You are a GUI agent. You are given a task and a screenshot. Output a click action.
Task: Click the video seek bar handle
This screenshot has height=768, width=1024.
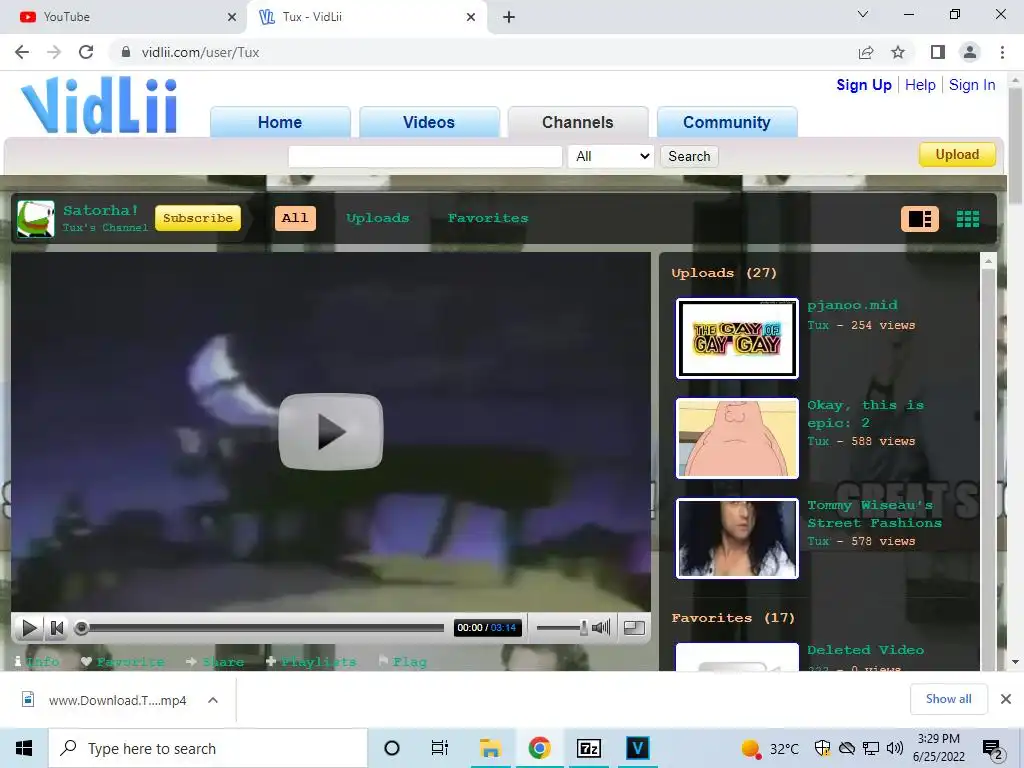coord(81,628)
